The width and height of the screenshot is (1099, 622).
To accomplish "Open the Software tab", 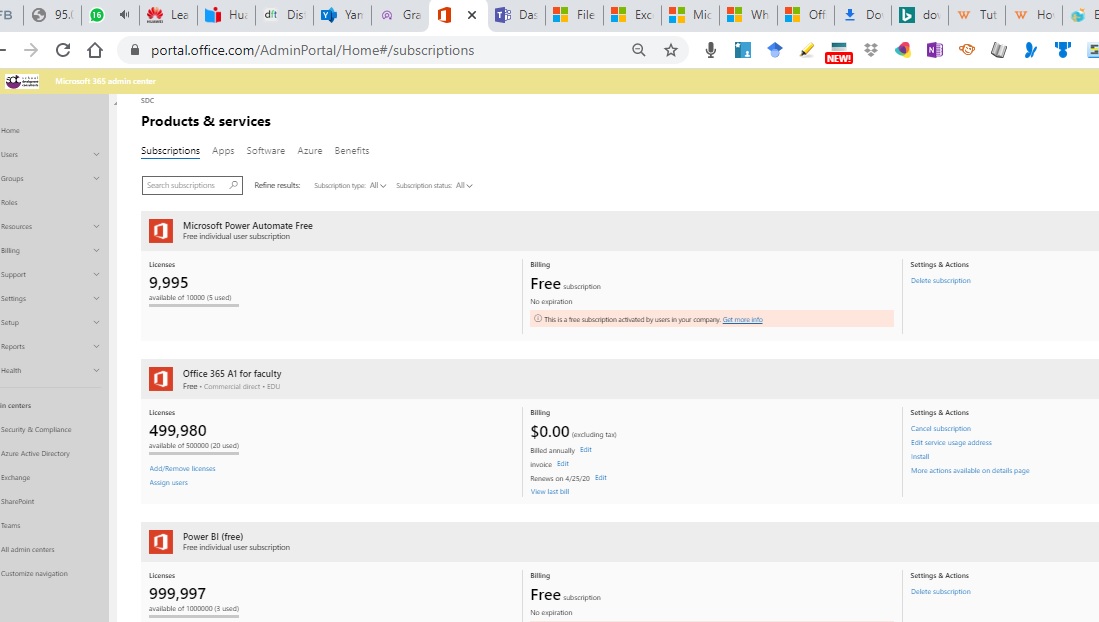I will coord(266,151).
